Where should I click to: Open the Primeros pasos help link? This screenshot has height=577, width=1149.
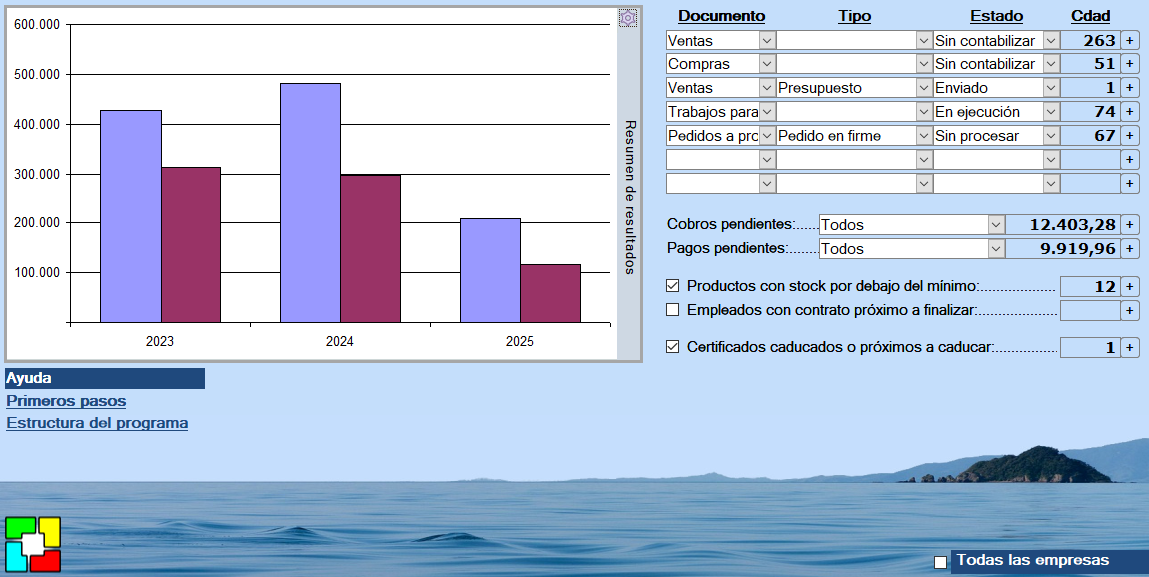pyautogui.click(x=66, y=401)
